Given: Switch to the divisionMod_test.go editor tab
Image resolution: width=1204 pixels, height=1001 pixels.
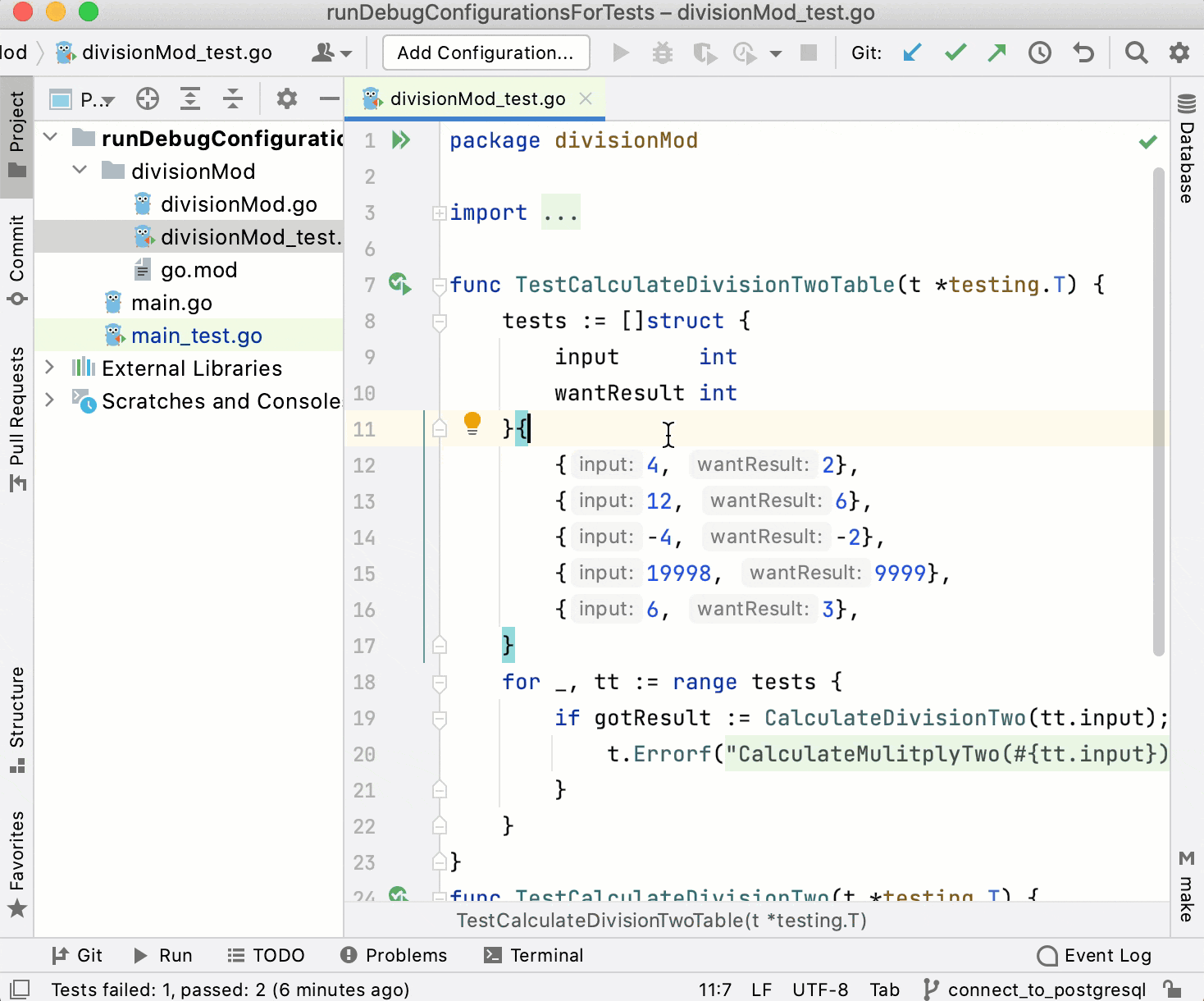Looking at the screenshot, I should point(479,98).
